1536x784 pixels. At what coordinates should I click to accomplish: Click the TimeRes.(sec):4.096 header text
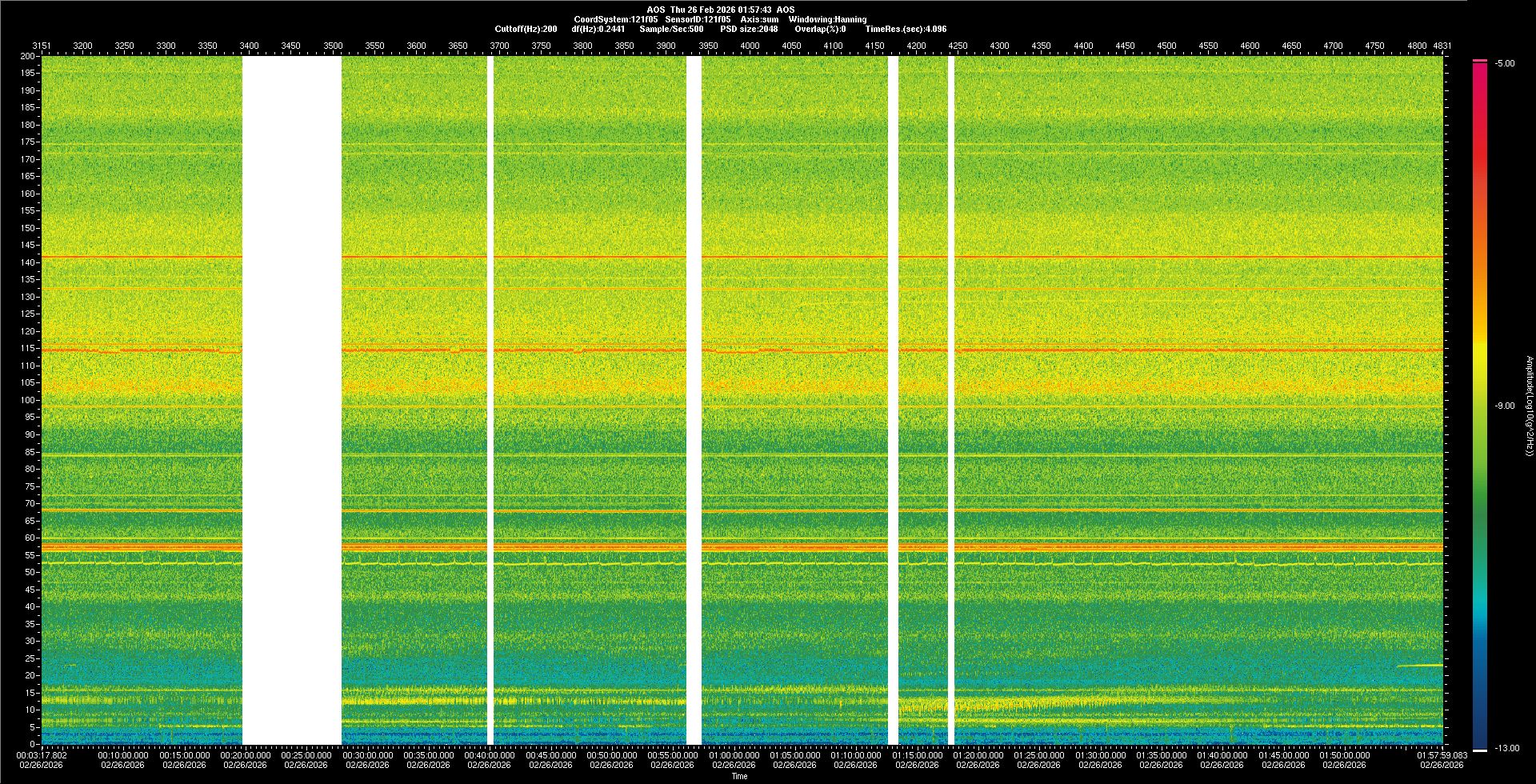pyautogui.click(x=906, y=29)
